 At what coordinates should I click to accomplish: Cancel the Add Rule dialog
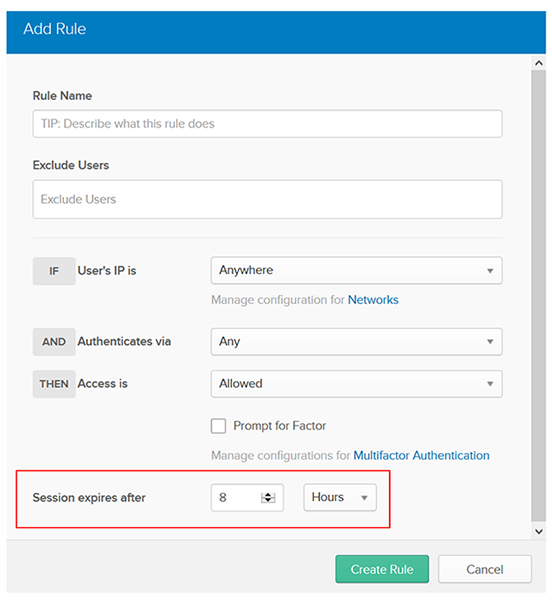485,569
